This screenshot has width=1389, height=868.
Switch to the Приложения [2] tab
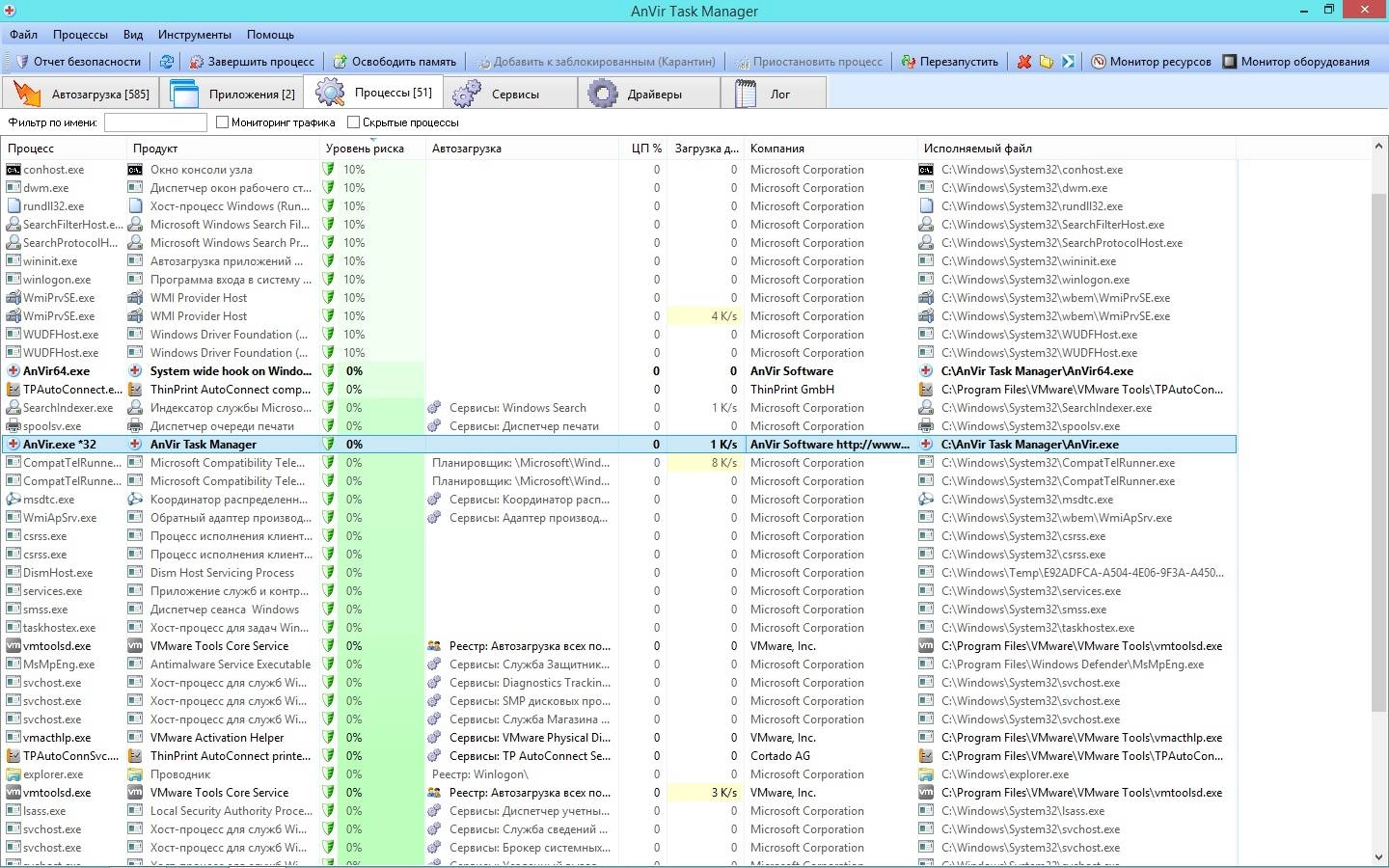point(232,94)
